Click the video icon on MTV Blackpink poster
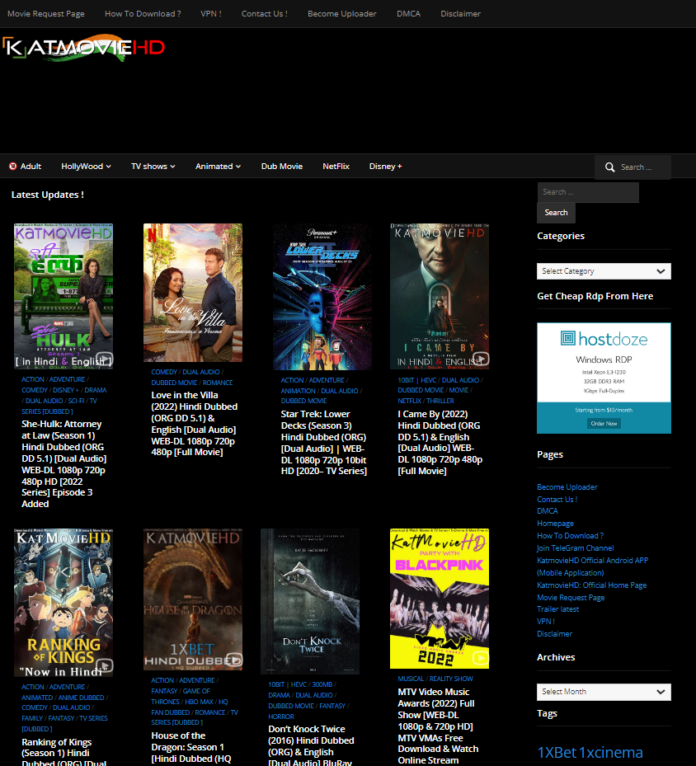This screenshot has height=766, width=696. point(480,658)
